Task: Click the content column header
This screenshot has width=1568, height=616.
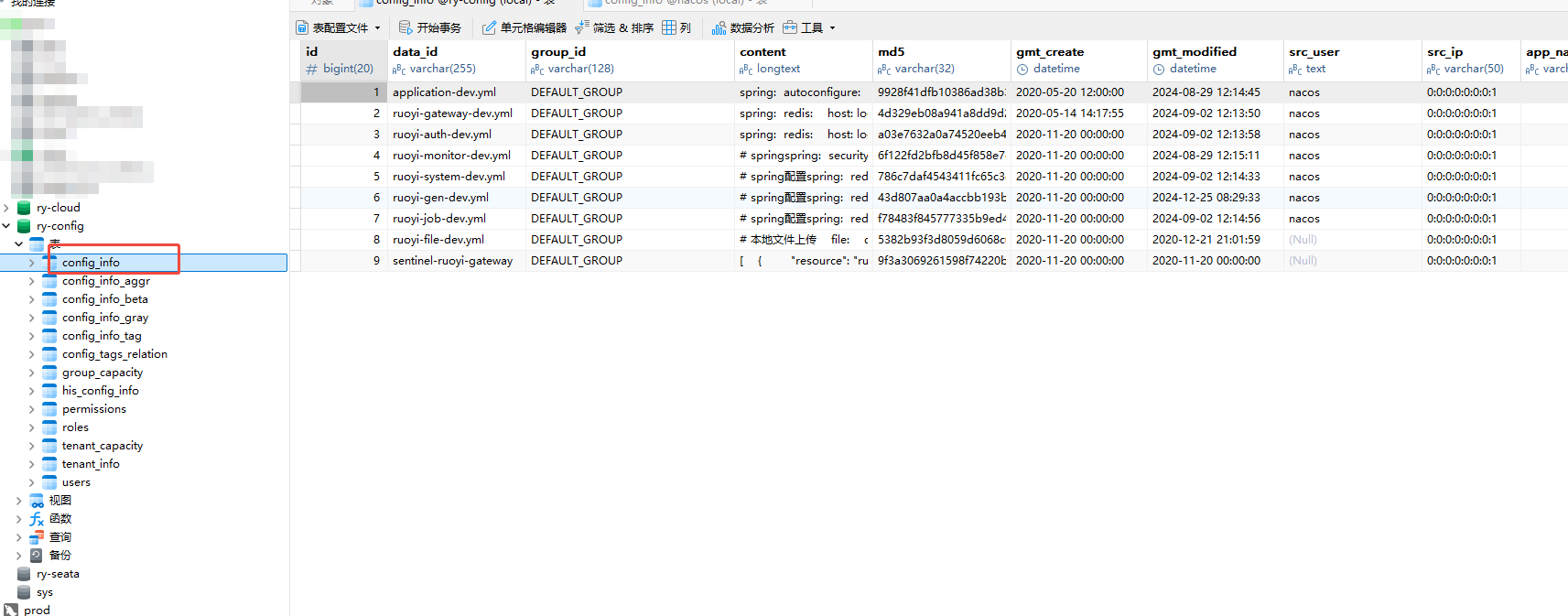Action: tap(803, 60)
